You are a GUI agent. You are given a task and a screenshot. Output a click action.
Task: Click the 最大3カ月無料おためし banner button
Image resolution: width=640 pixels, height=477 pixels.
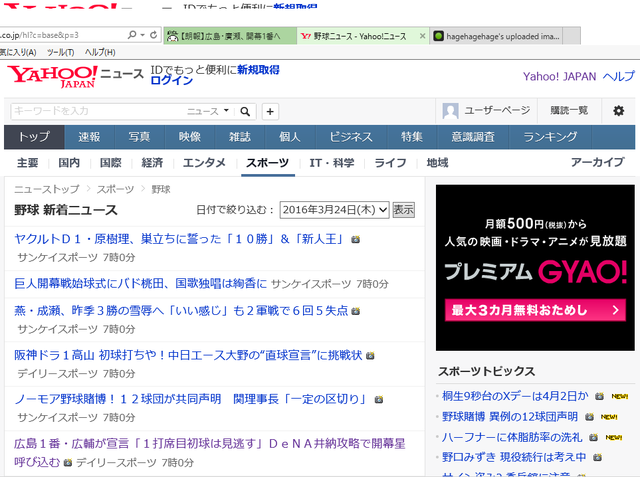tap(535, 310)
